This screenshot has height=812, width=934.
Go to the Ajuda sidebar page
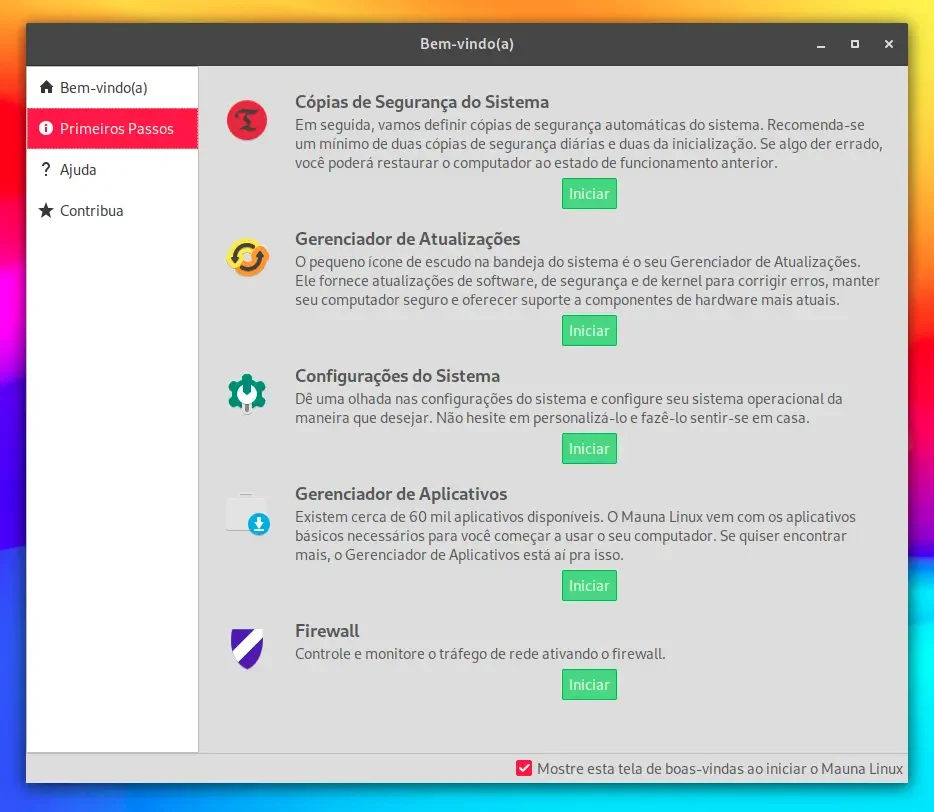tap(112, 169)
